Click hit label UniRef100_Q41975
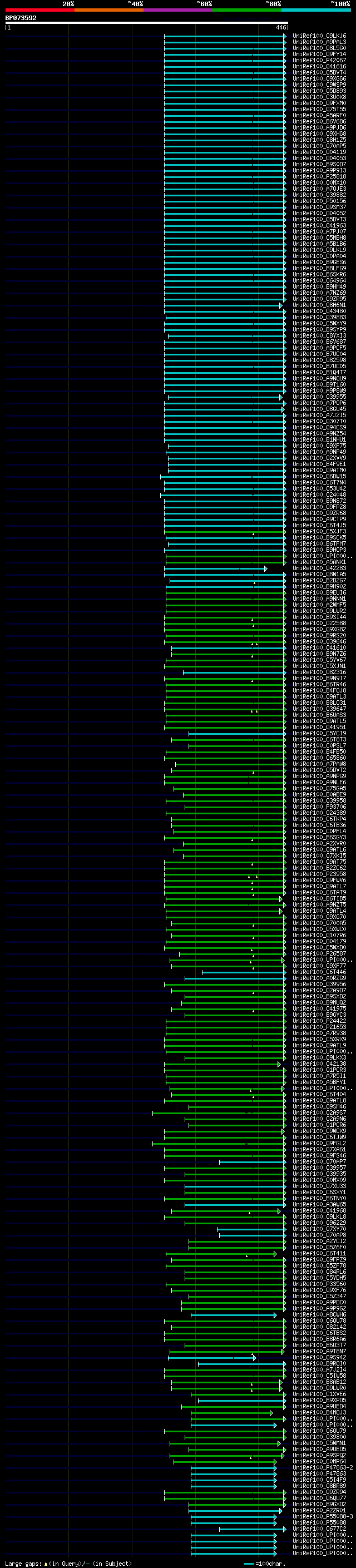The image size is (356, 1568). [x=319, y=1009]
